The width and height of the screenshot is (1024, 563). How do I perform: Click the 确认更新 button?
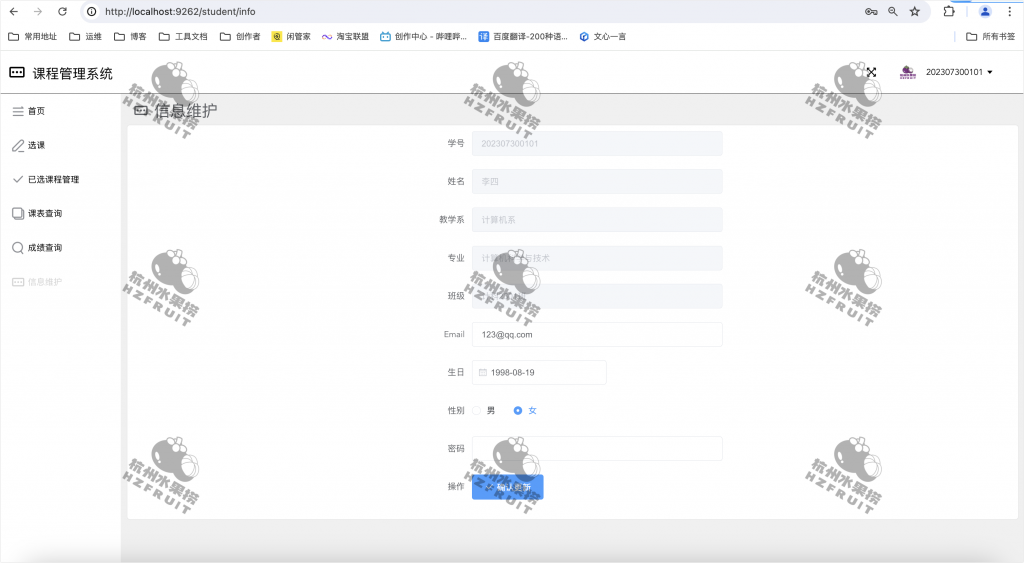507,487
